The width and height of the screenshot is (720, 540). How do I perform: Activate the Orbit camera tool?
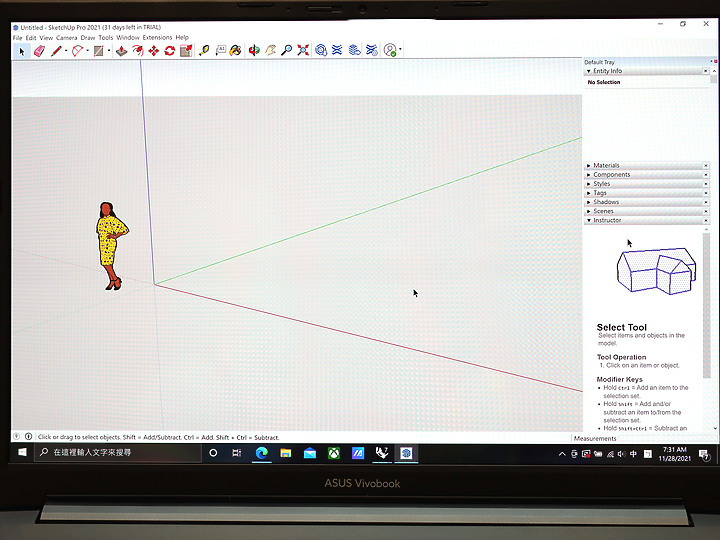click(254, 50)
